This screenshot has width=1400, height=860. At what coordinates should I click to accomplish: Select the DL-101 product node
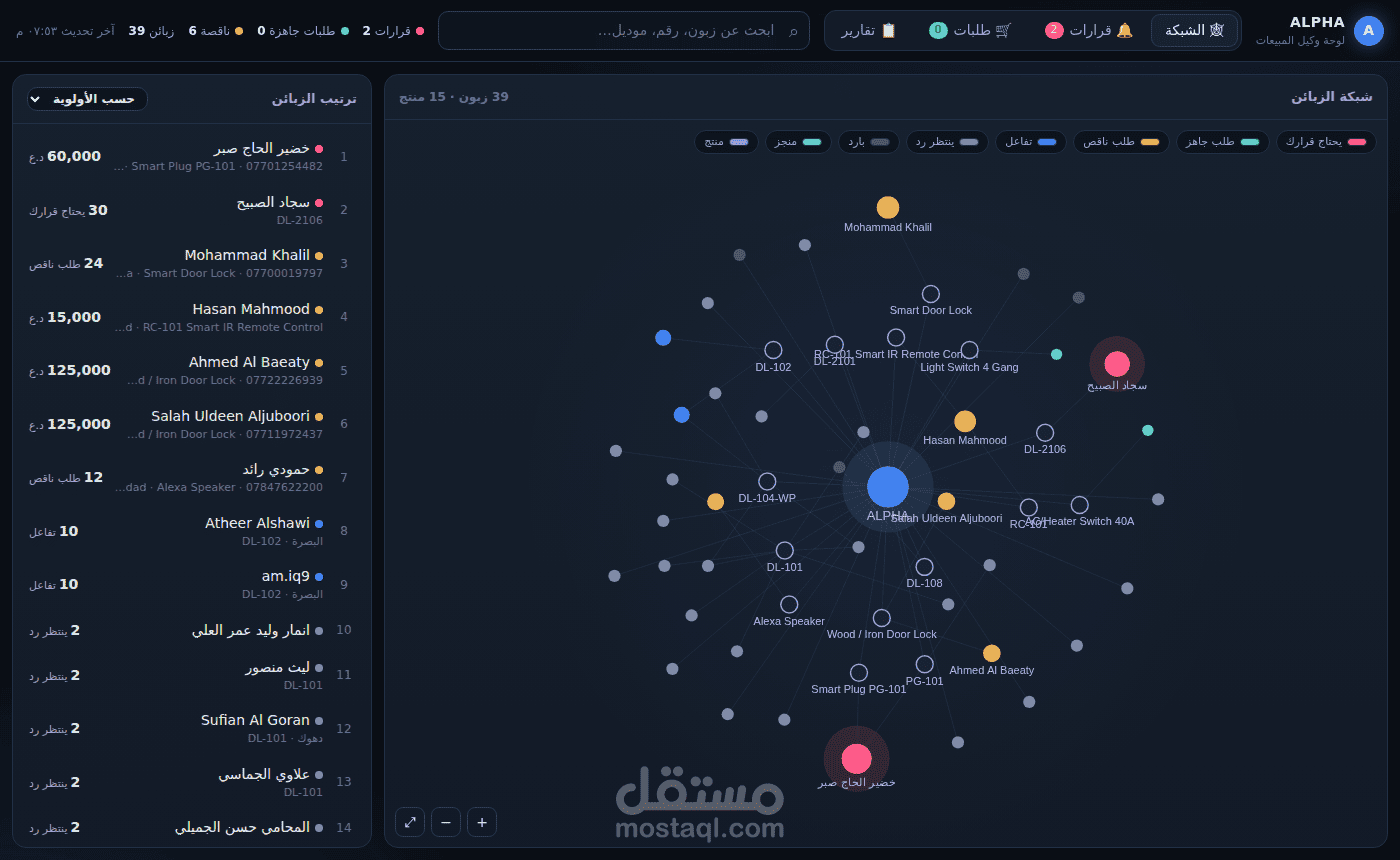click(x=784, y=550)
